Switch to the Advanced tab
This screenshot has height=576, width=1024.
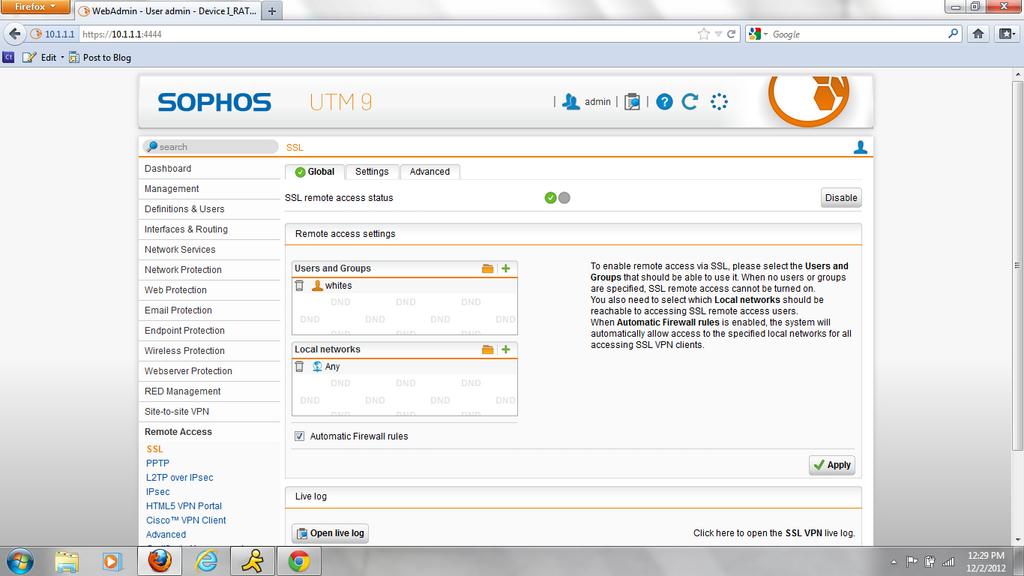(x=430, y=172)
